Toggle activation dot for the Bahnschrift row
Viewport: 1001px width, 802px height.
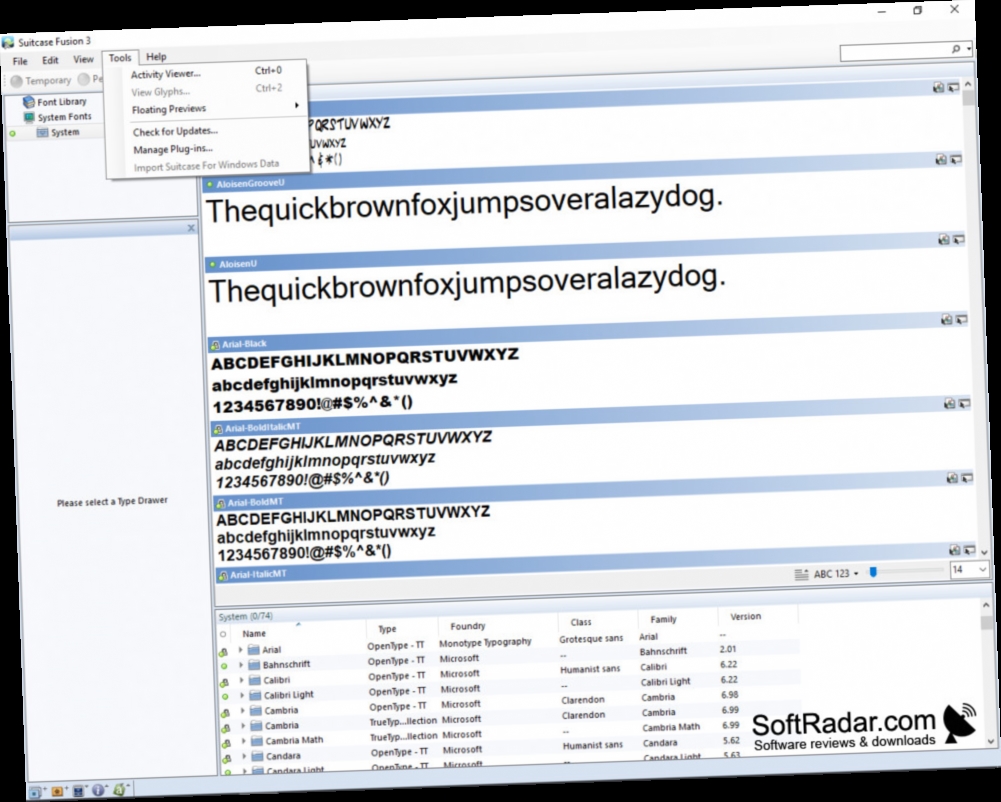pos(223,667)
